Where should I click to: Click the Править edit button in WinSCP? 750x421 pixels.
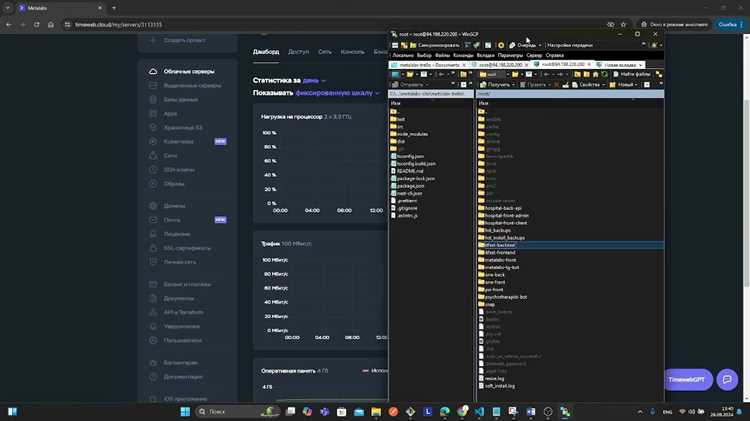[533, 85]
